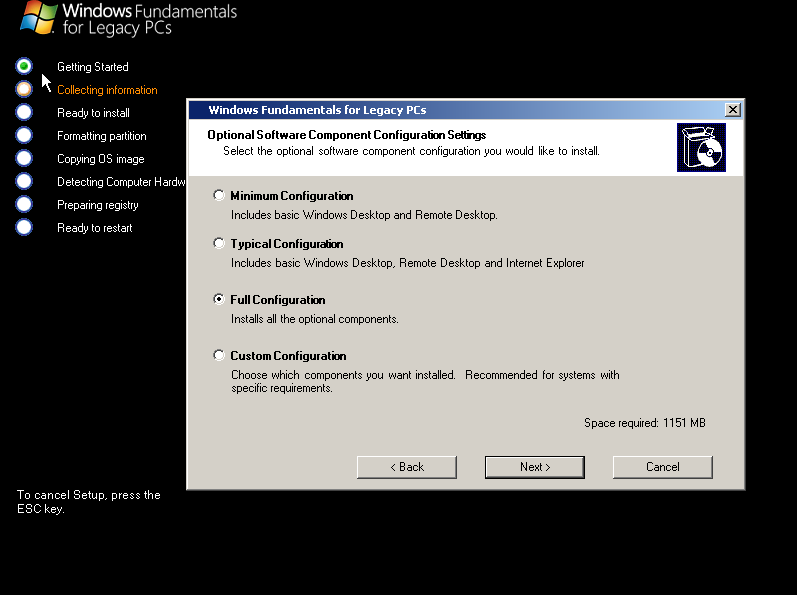Click the Copying OS image label
The height and width of the screenshot is (595, 797).
101,159
